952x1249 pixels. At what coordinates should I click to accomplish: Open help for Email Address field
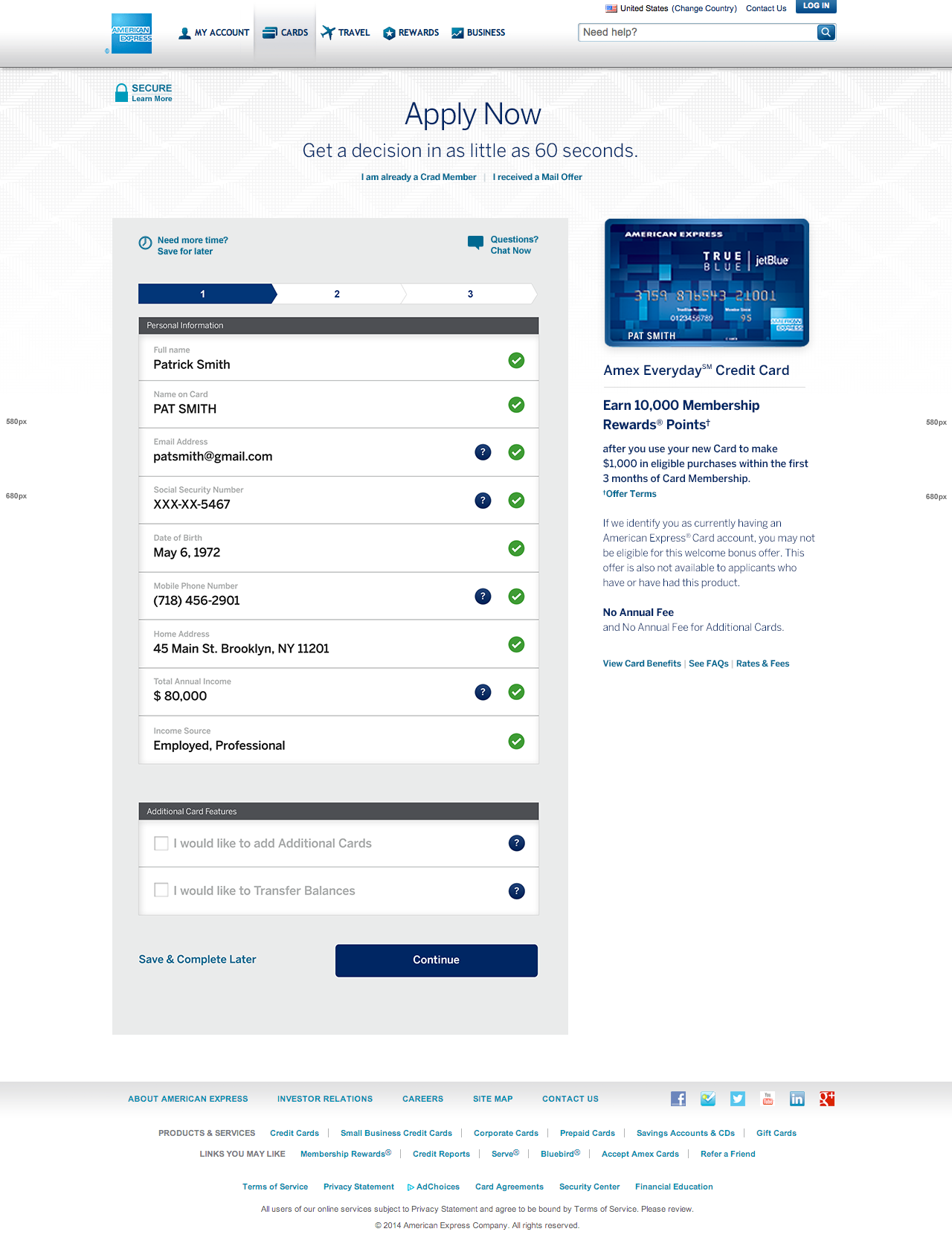coord(483,452)
